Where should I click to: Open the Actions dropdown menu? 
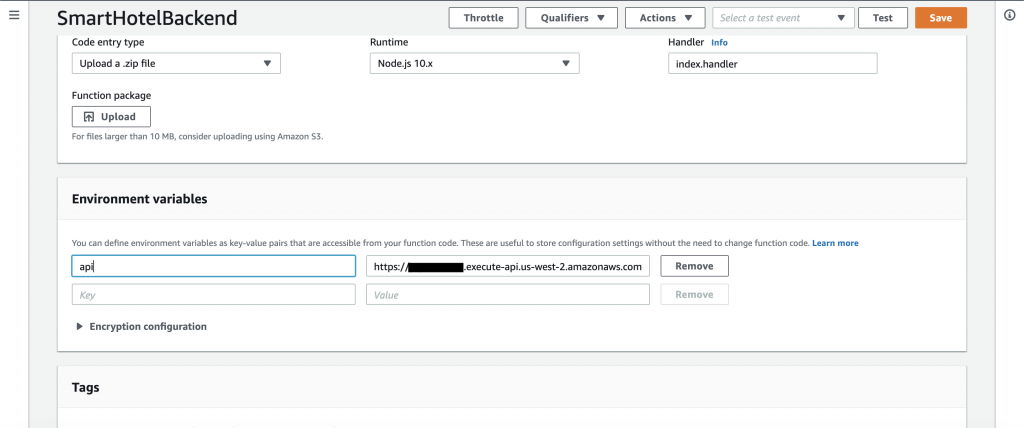coord(665,18)
